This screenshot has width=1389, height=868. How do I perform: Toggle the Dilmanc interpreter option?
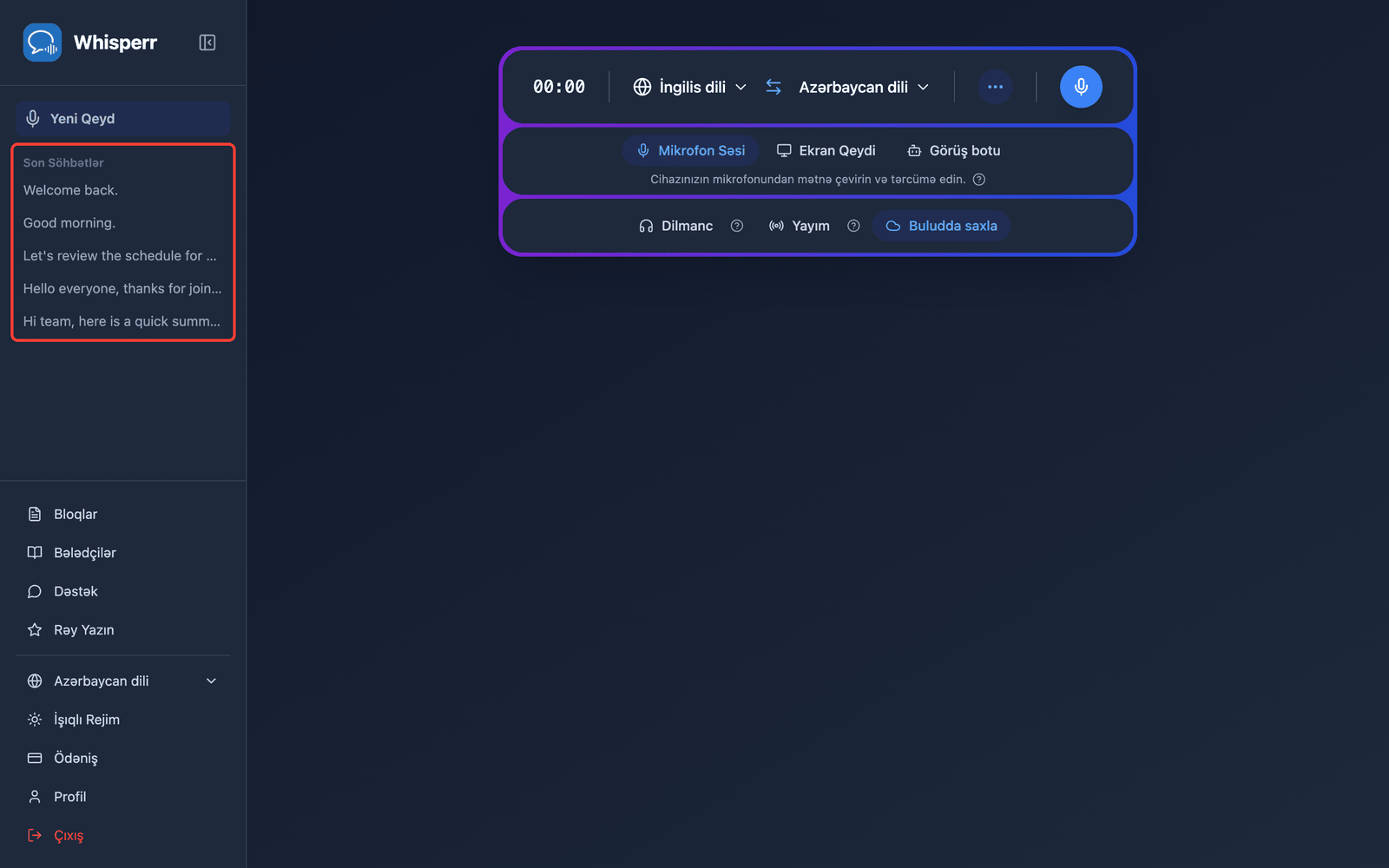point(676,226)
